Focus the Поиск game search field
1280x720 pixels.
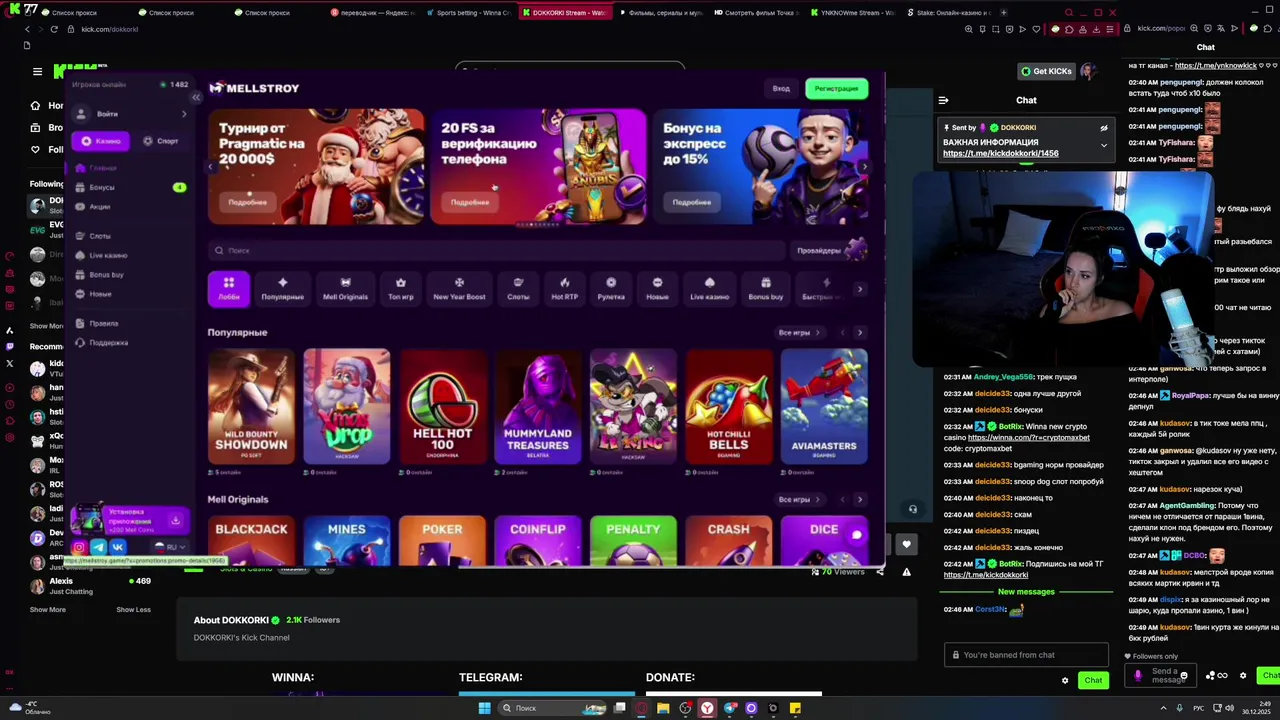pyautogui.click(x=495, y=250)
